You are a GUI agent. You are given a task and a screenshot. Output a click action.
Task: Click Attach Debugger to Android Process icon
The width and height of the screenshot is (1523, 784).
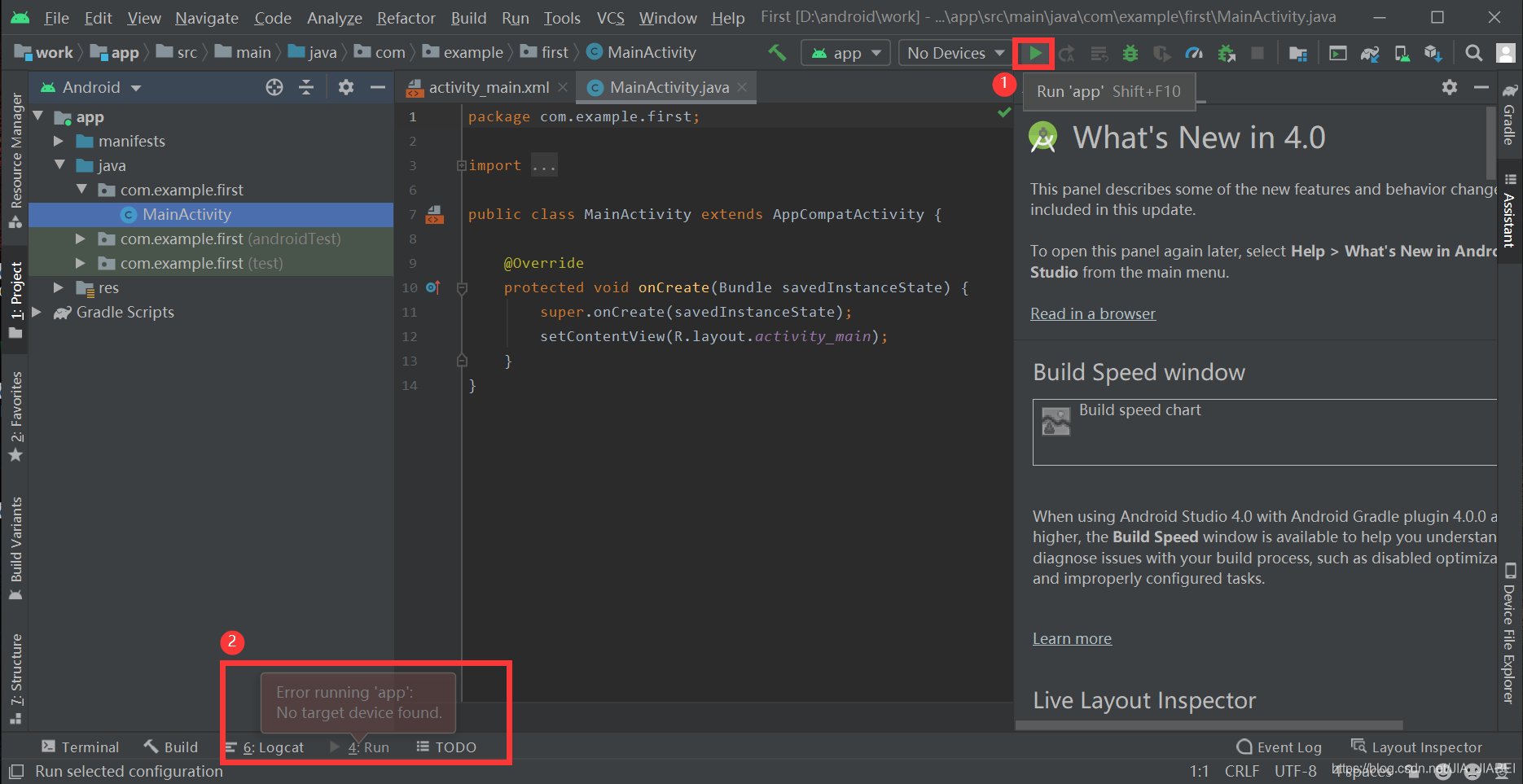coord(1226,53)
